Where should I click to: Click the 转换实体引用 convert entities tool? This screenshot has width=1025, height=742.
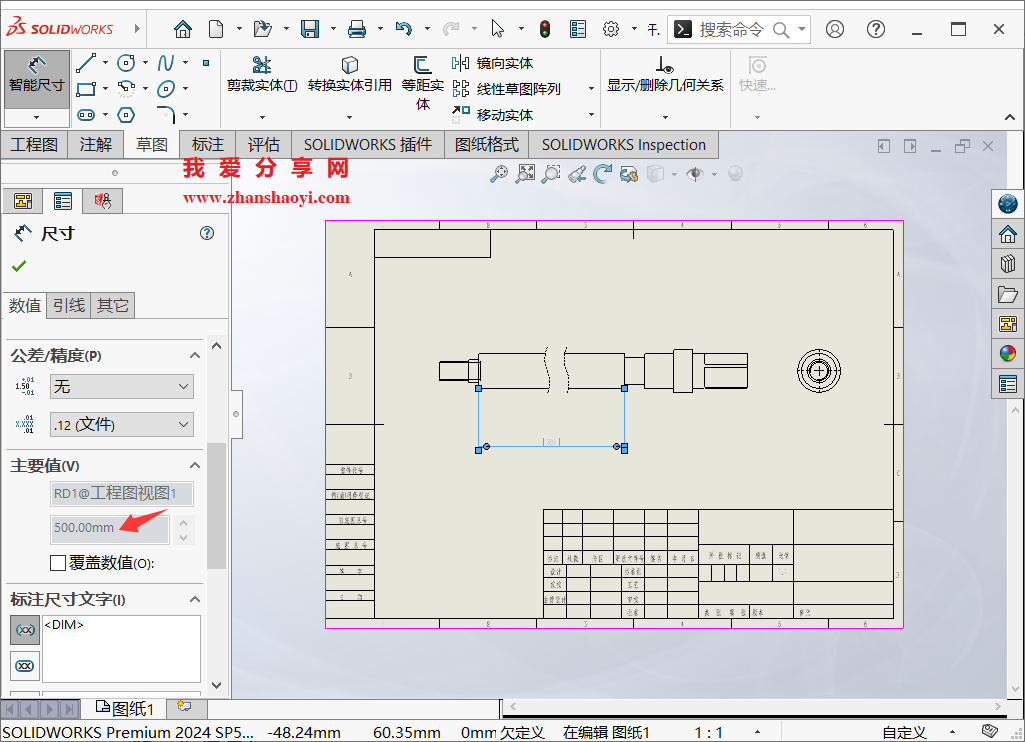[x=350, y=74]
